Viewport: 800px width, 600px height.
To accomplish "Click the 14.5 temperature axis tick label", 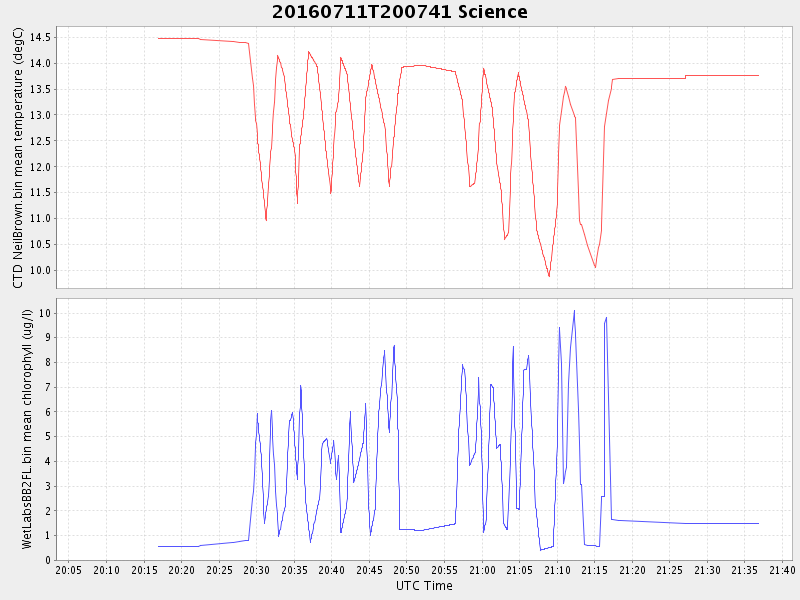I will (x=40, y=37).
